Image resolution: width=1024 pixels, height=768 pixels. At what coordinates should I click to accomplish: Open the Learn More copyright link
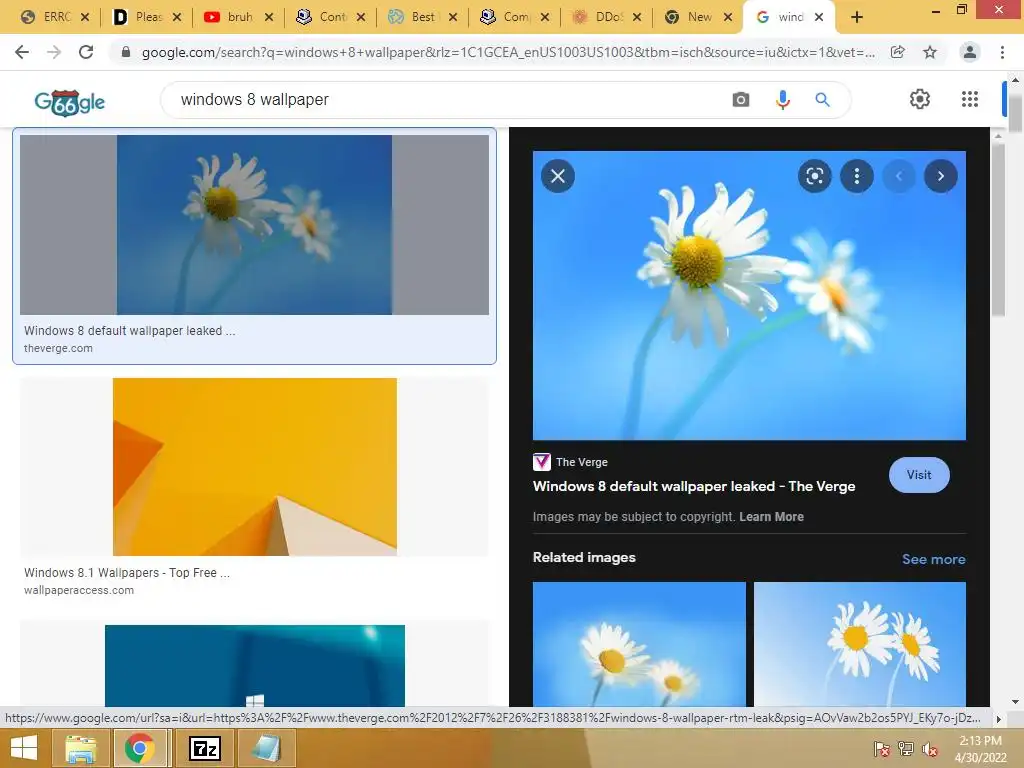[x=771, y=517]
